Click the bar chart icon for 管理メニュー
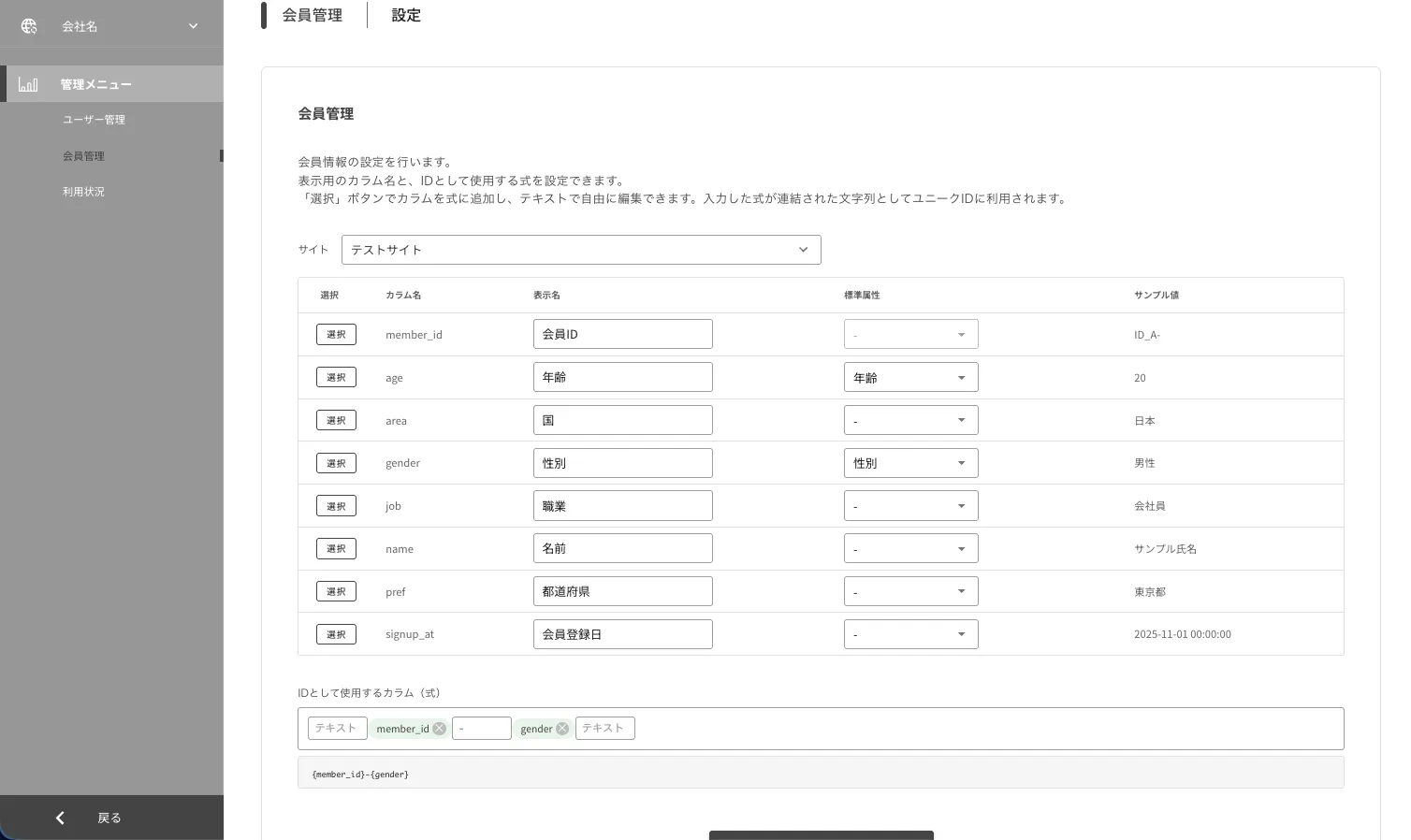This screenshot has width=1411, height=840. pyautogui.click(x=28, y=84)
